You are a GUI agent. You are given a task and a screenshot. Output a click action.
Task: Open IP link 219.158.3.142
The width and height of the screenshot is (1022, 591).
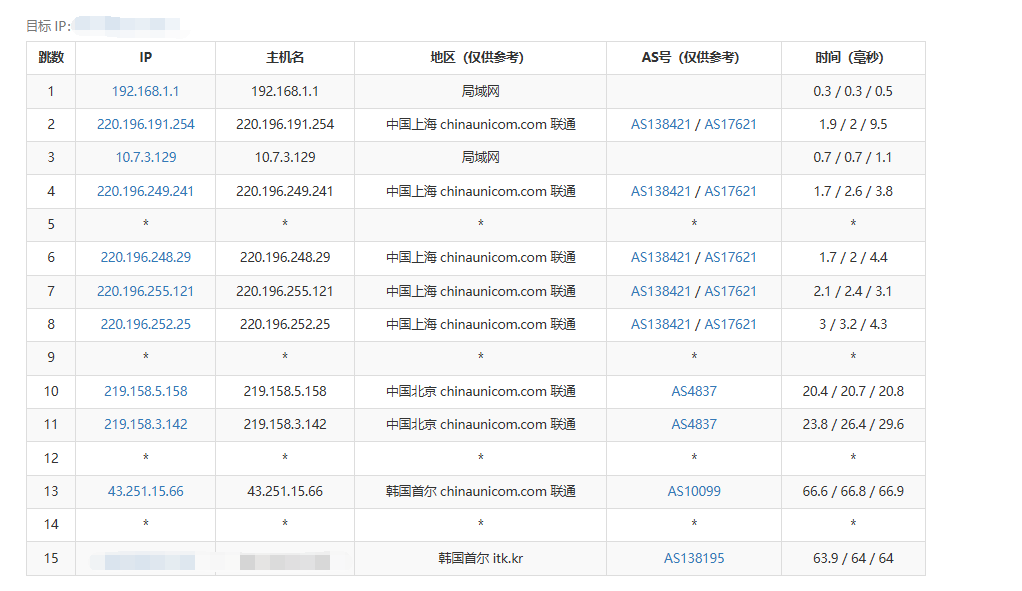tap(145, 424)
